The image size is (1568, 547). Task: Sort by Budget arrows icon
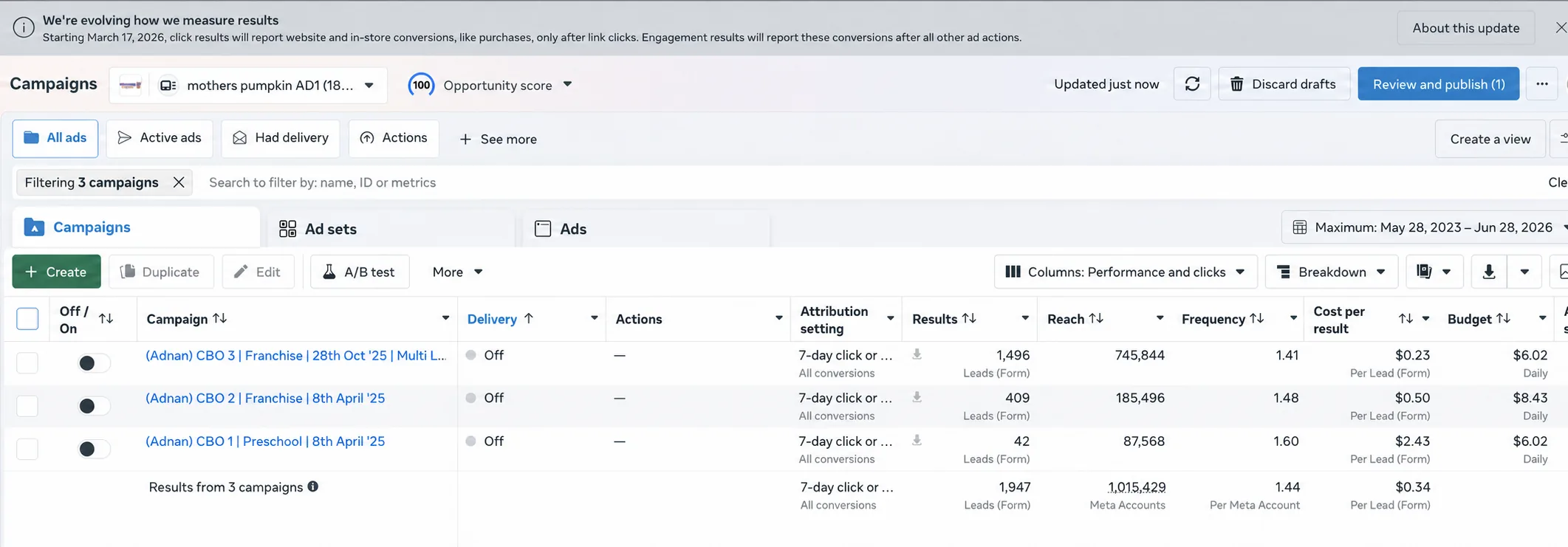(x=1503, y=318)
